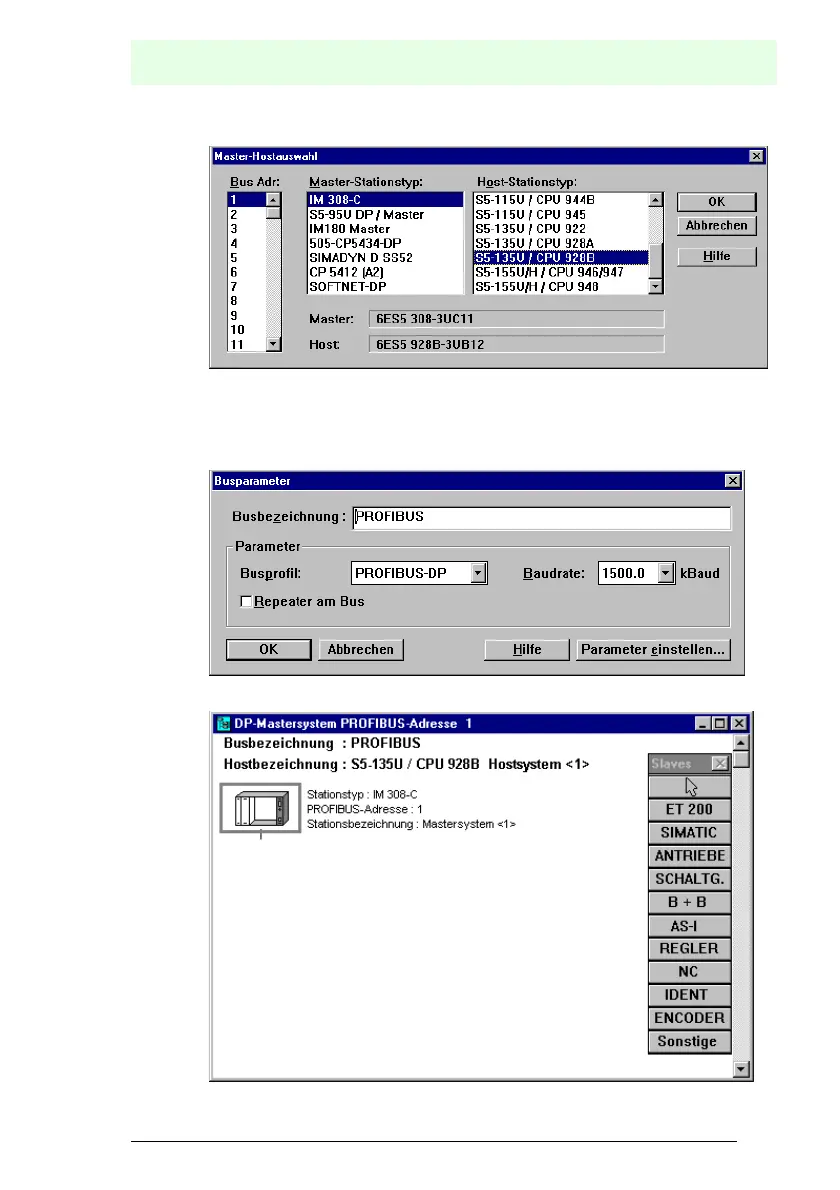The height and width of the screenshot is (1190, 840).
Task: Select IM 308-C master station type
Action: 385,200
